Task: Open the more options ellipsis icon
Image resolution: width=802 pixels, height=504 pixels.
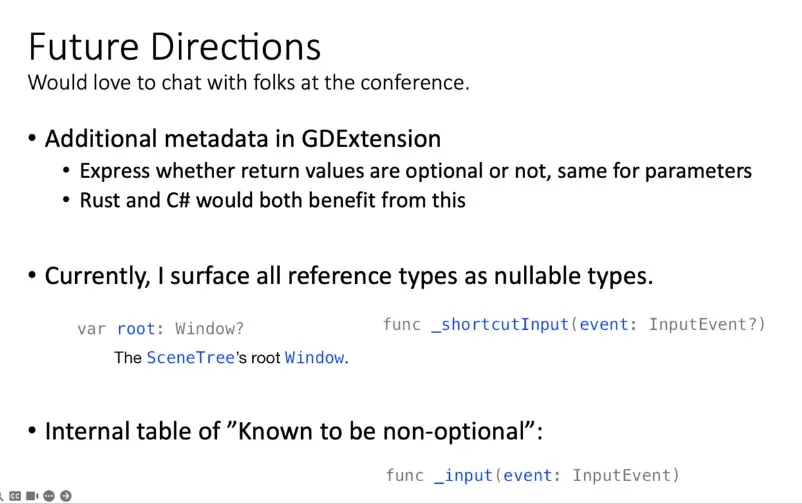Action: [x=49, y=496]
